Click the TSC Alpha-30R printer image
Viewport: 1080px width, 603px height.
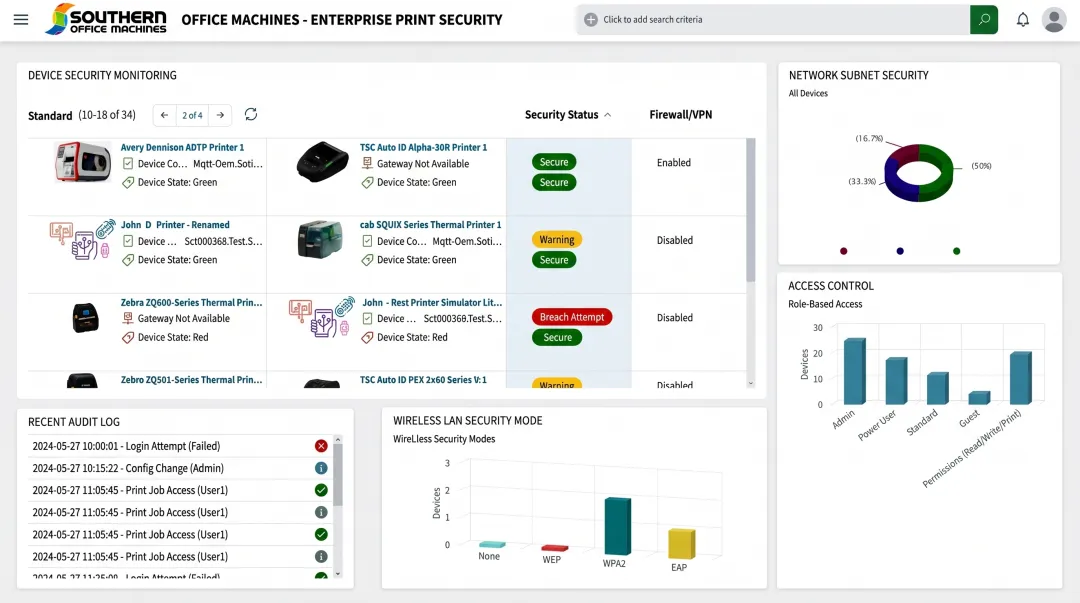click(322, 162)
